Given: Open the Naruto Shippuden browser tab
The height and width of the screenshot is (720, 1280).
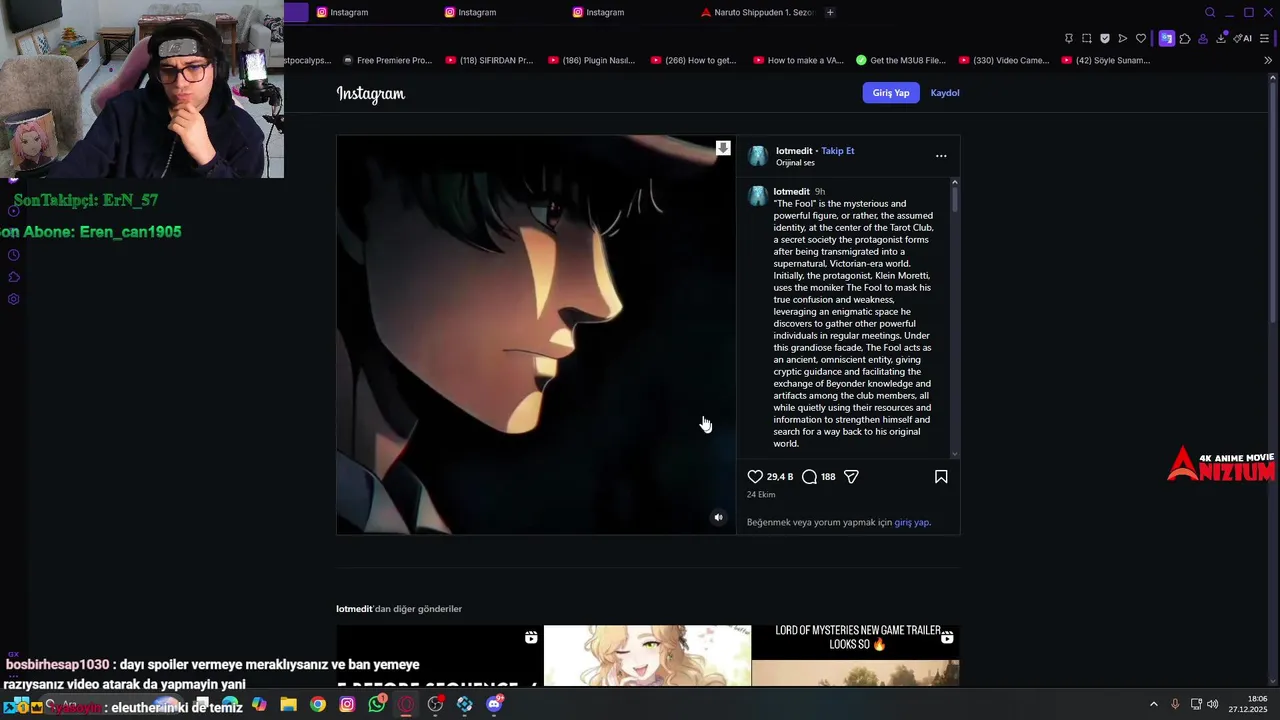Looking at the screenshot, I should tap(757, 12).
